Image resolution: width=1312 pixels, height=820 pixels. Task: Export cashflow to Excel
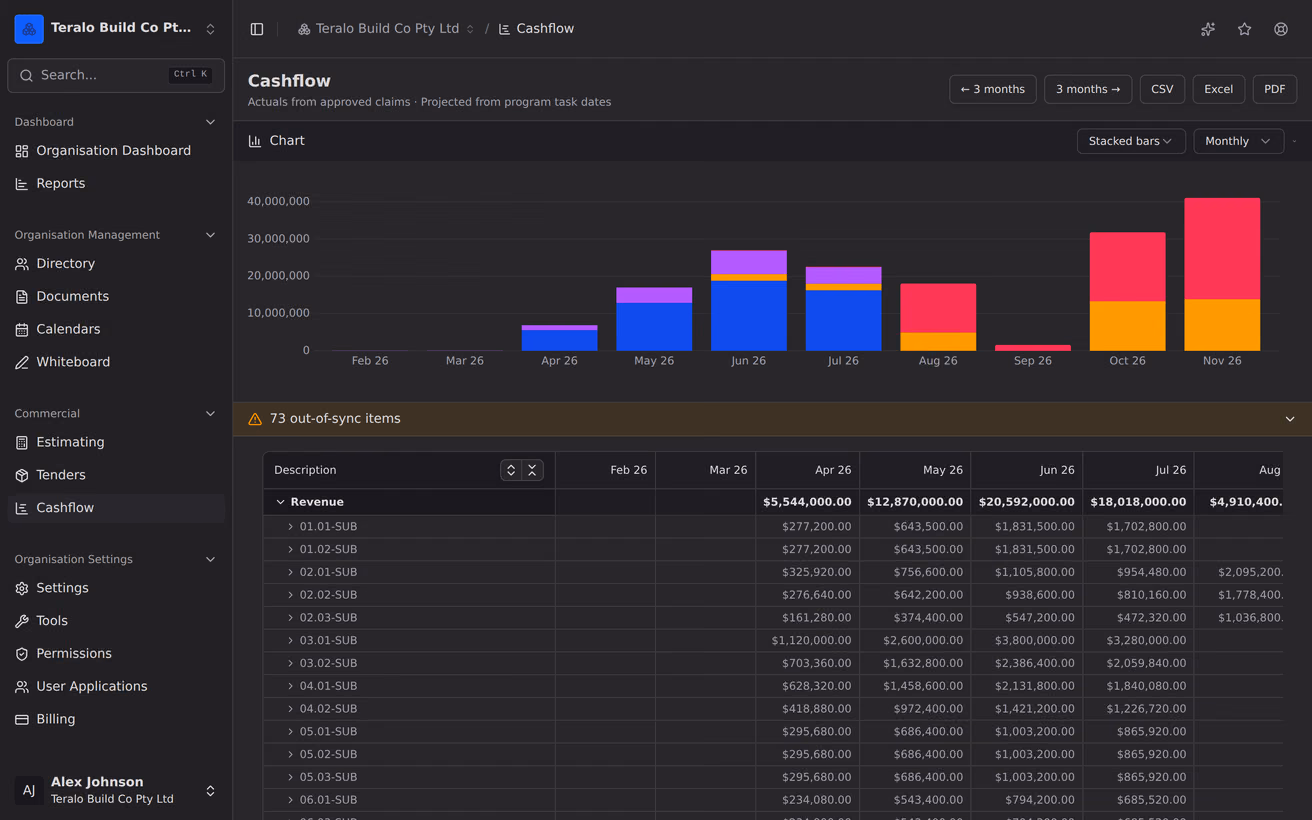click(1218, 89)
